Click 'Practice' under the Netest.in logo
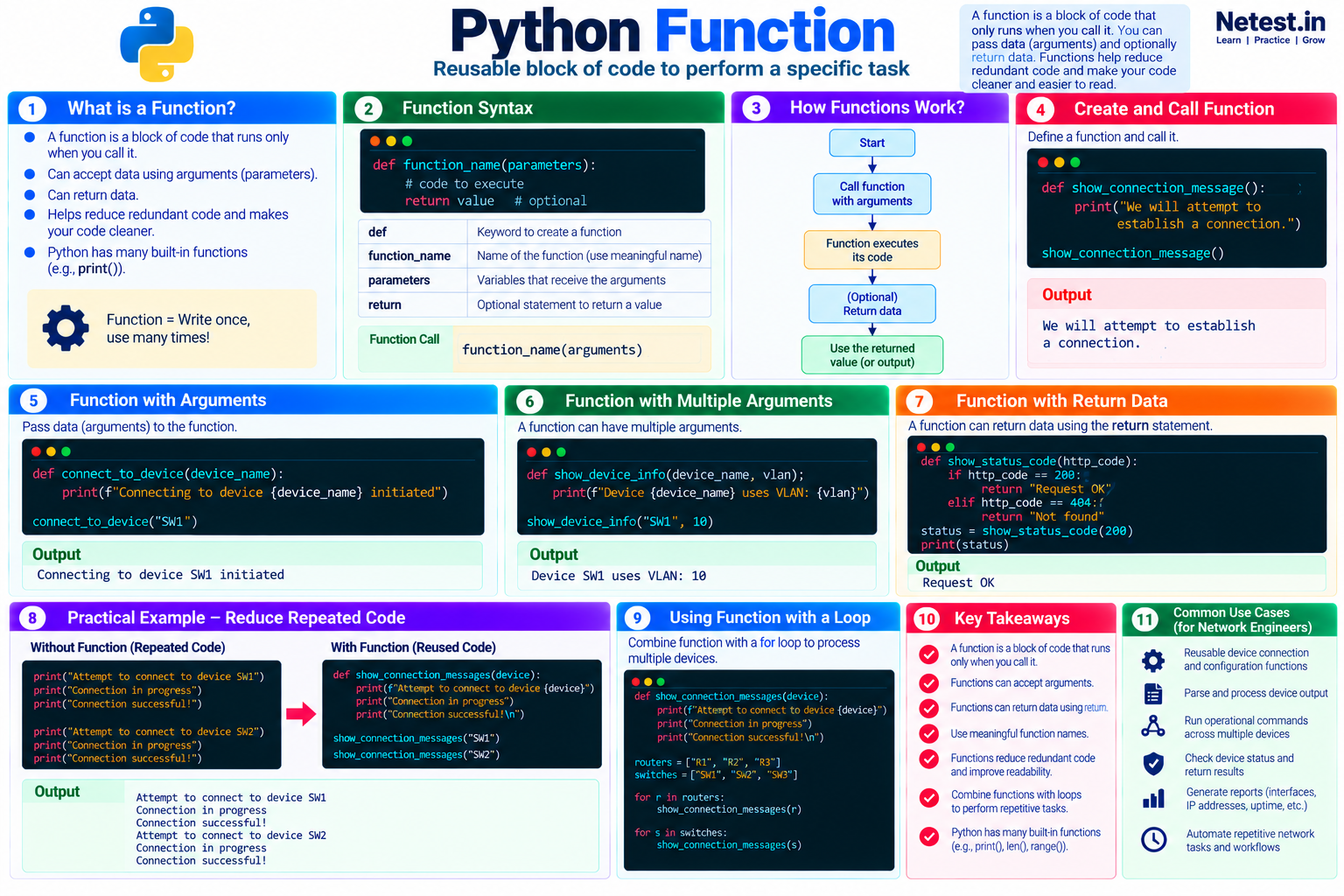Screen dimensions: 1344x896 1271,40
